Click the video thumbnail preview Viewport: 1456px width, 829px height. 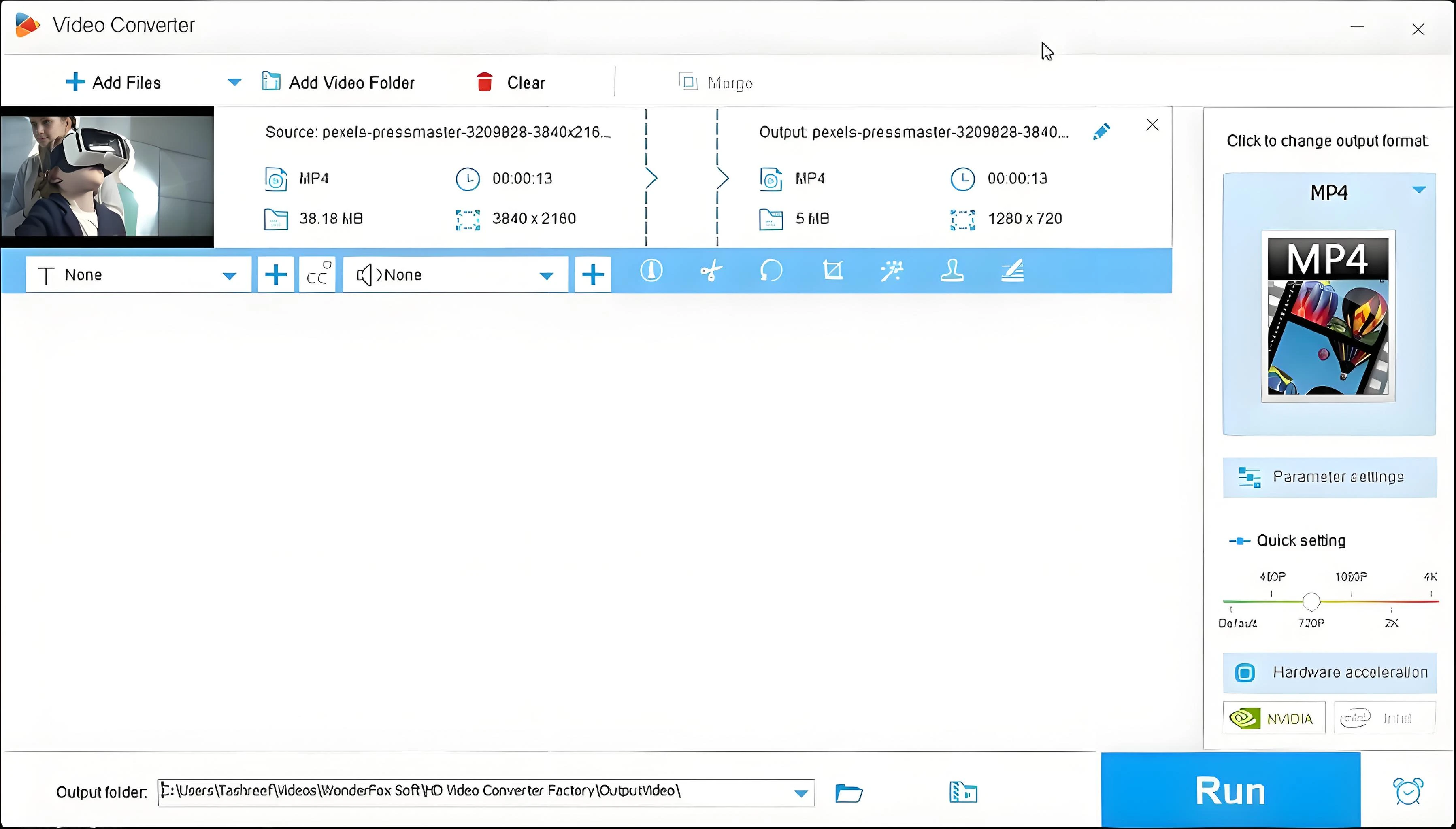click(x=107, y=176)
